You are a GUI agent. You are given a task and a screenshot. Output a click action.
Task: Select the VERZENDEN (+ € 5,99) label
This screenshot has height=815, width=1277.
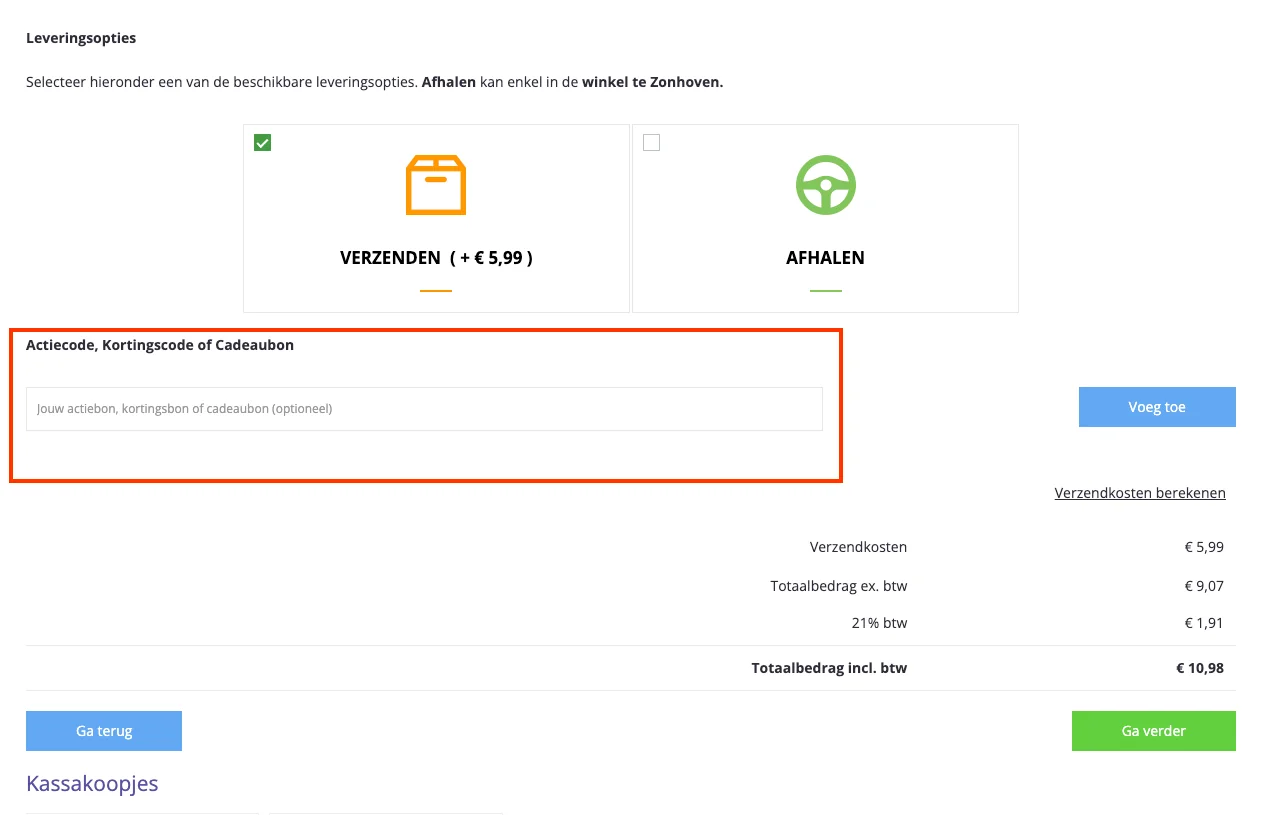pyautogui.click(x=436, y=258)
